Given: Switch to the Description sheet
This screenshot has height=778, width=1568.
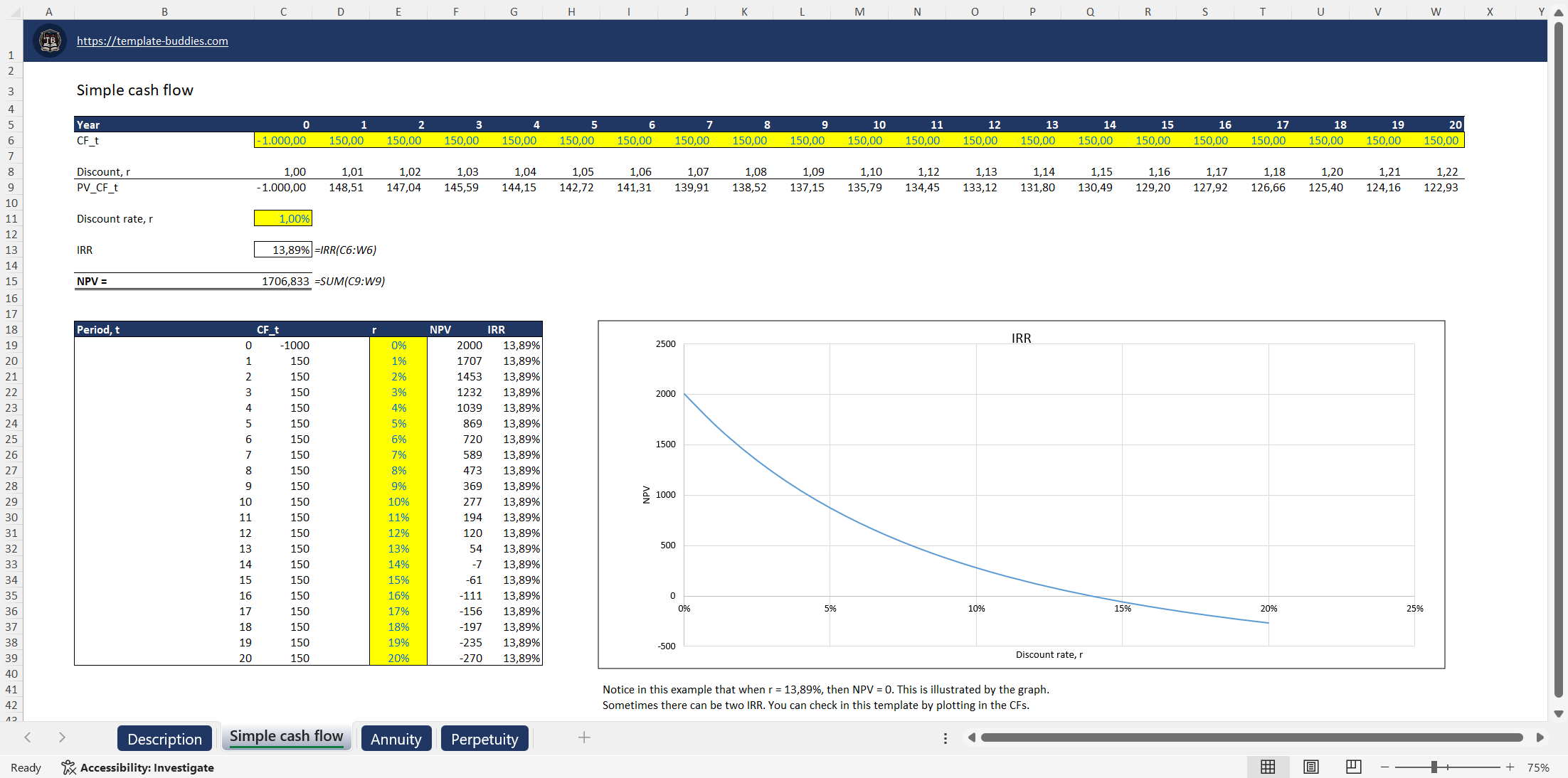Looking at the screenshot, I should coord(164,738).
